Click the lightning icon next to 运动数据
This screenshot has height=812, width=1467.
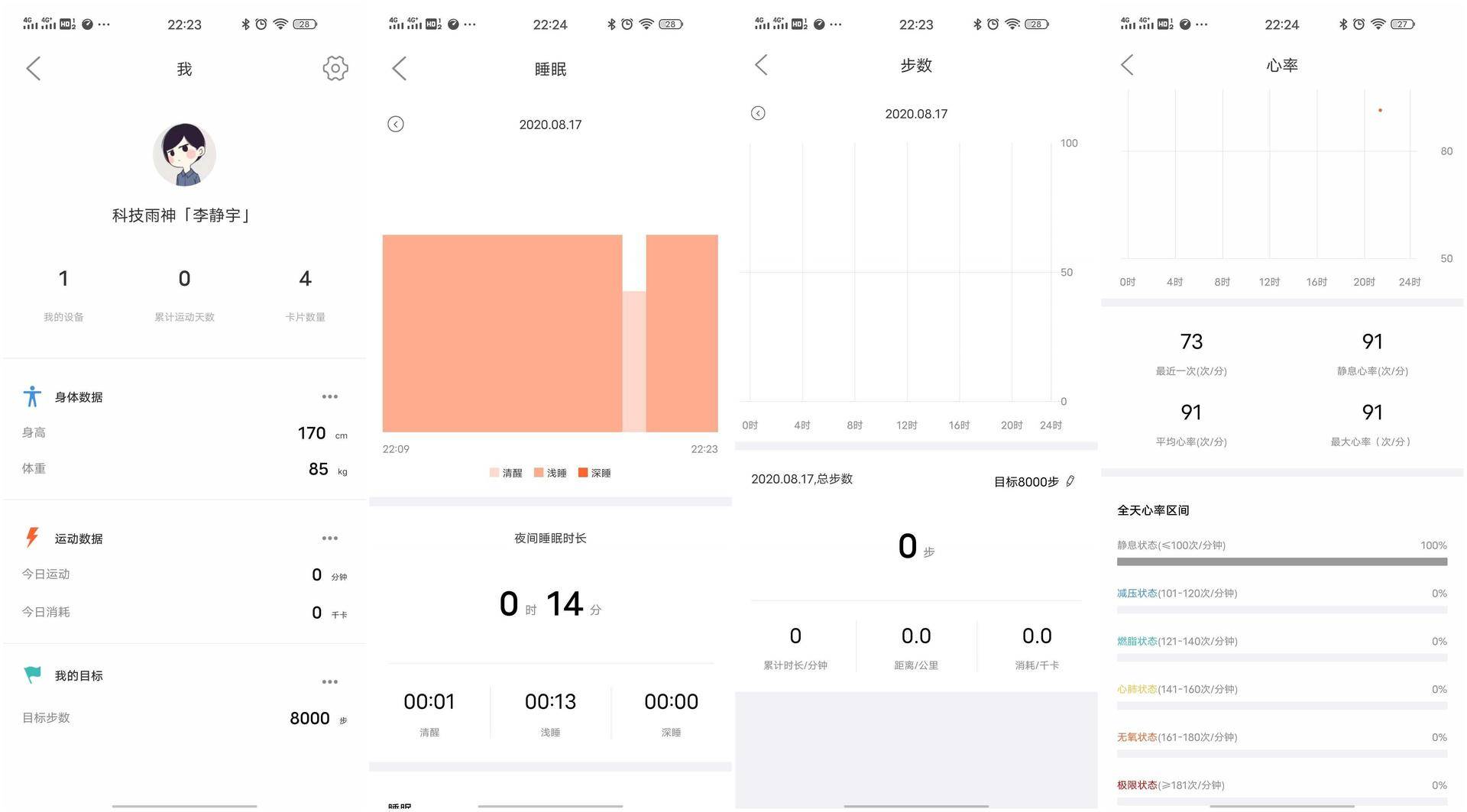click(x=31, y=538)
